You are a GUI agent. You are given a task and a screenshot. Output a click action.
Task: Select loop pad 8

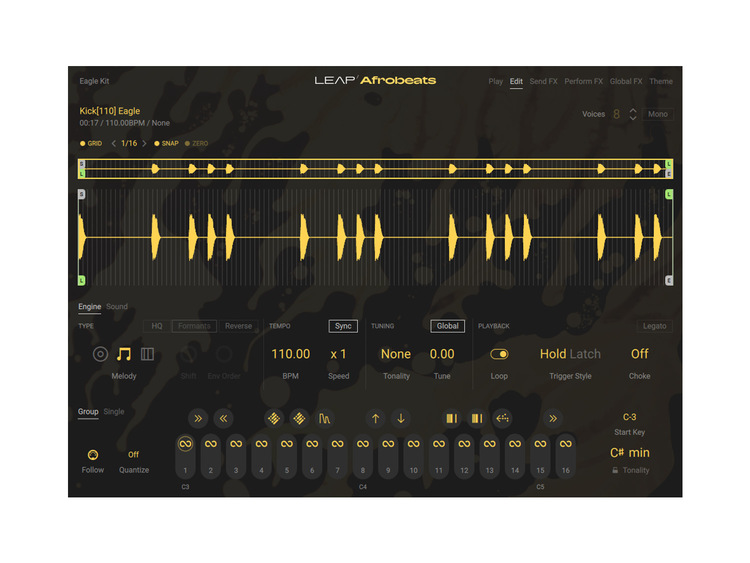point(363,456)
